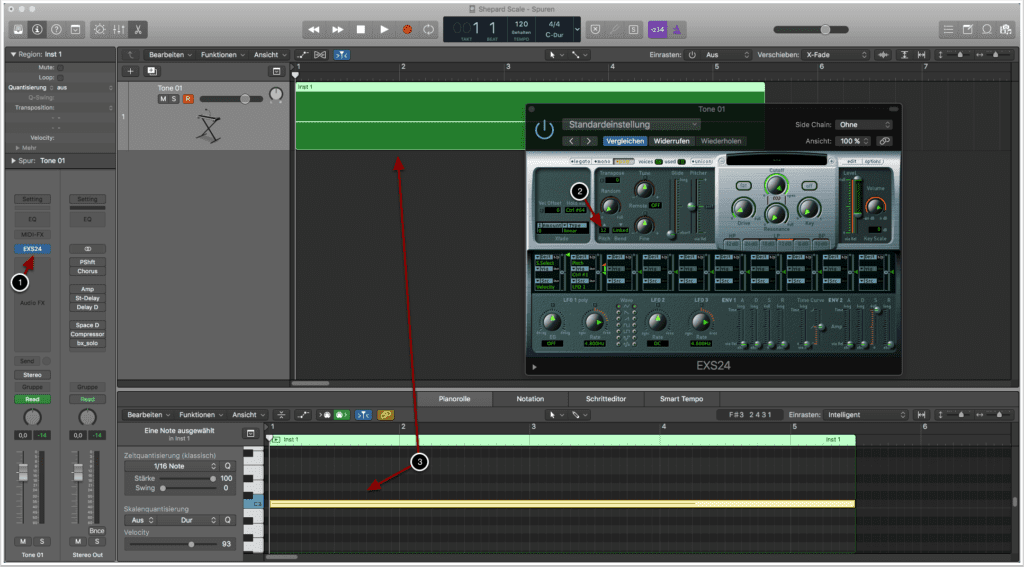Click the Scissors editors icon
Screen dimensions: 1024x567
click(x=138, y=29)
